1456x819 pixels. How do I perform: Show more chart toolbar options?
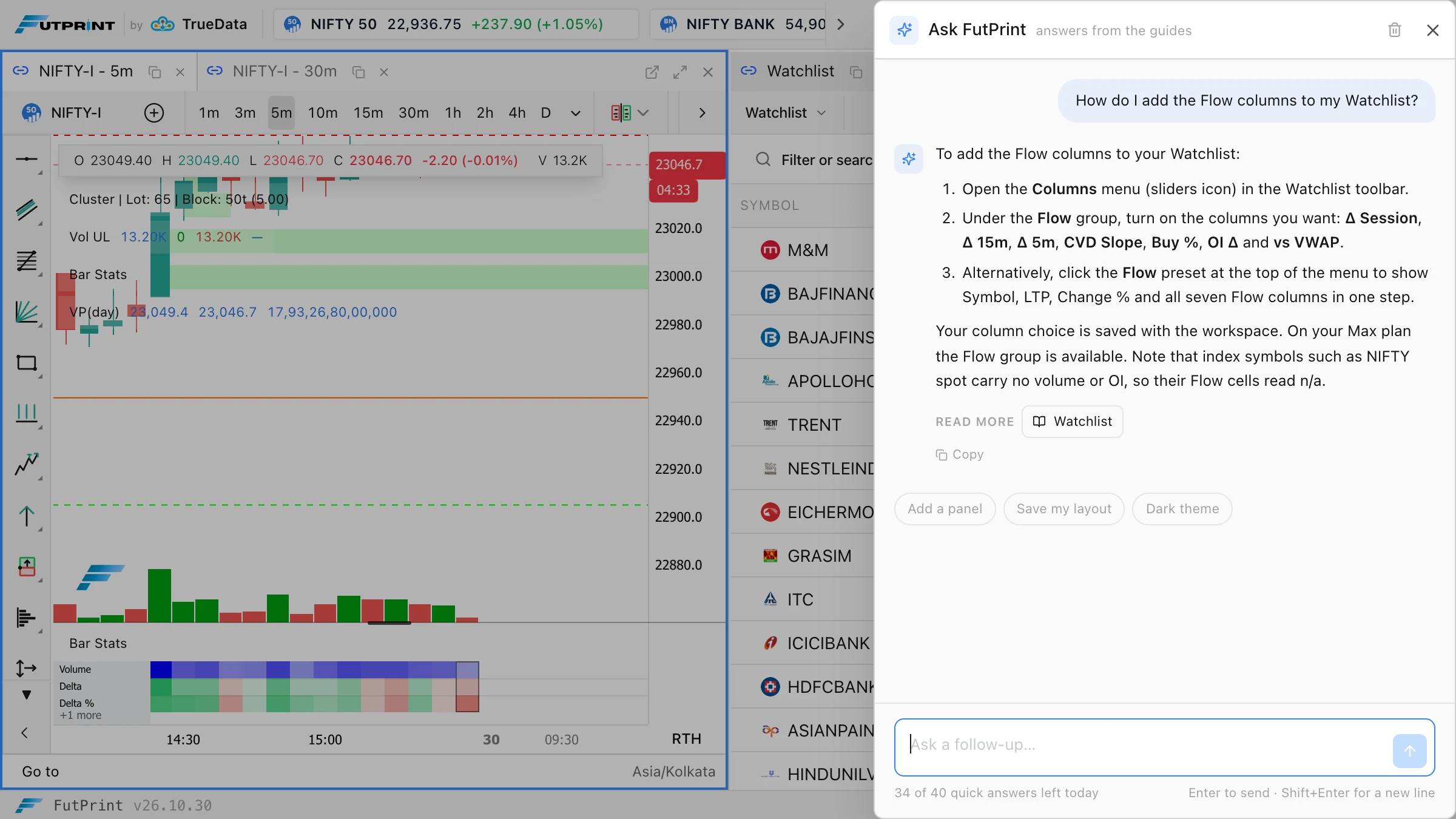pos(702,113)
